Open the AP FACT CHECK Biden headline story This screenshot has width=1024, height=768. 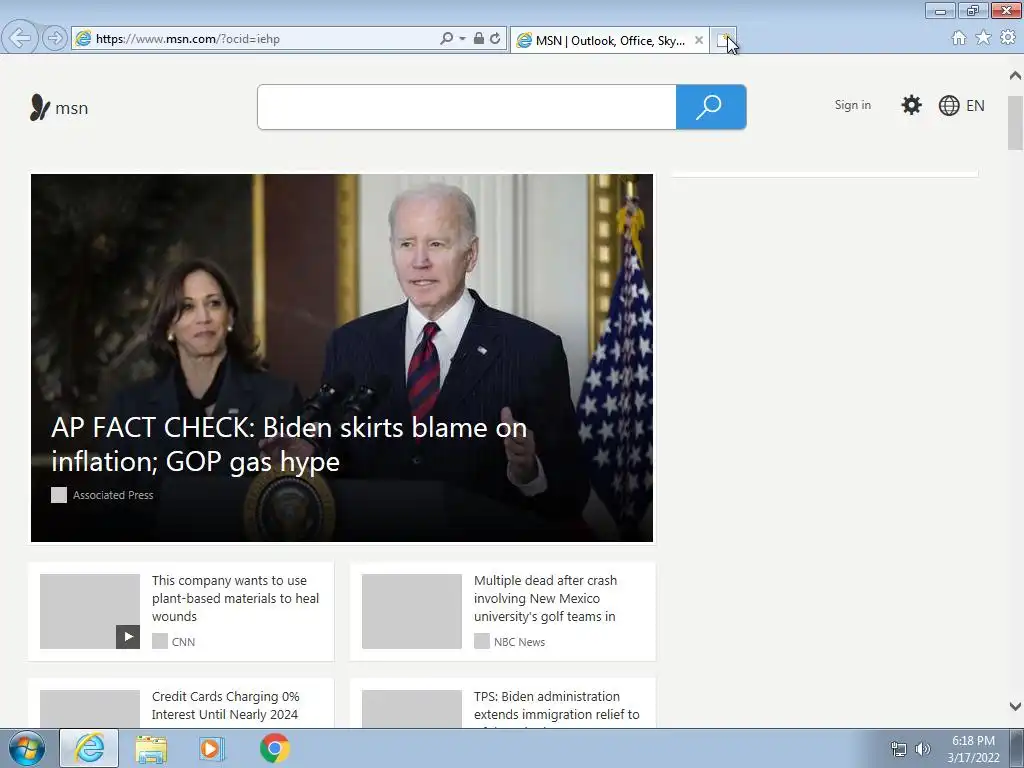click(289, 444)
